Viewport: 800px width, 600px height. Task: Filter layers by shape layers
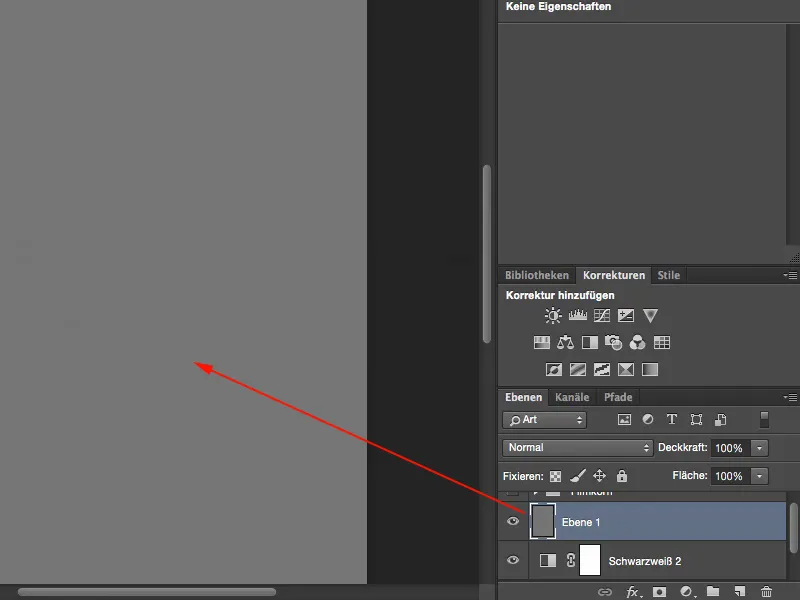(696, 420)
